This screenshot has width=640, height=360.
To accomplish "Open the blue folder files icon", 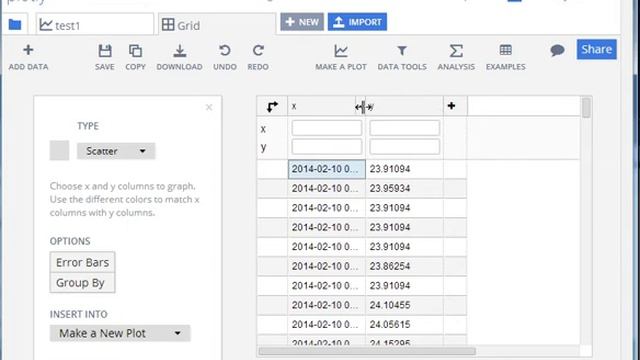I will click(x=15, y=24).
